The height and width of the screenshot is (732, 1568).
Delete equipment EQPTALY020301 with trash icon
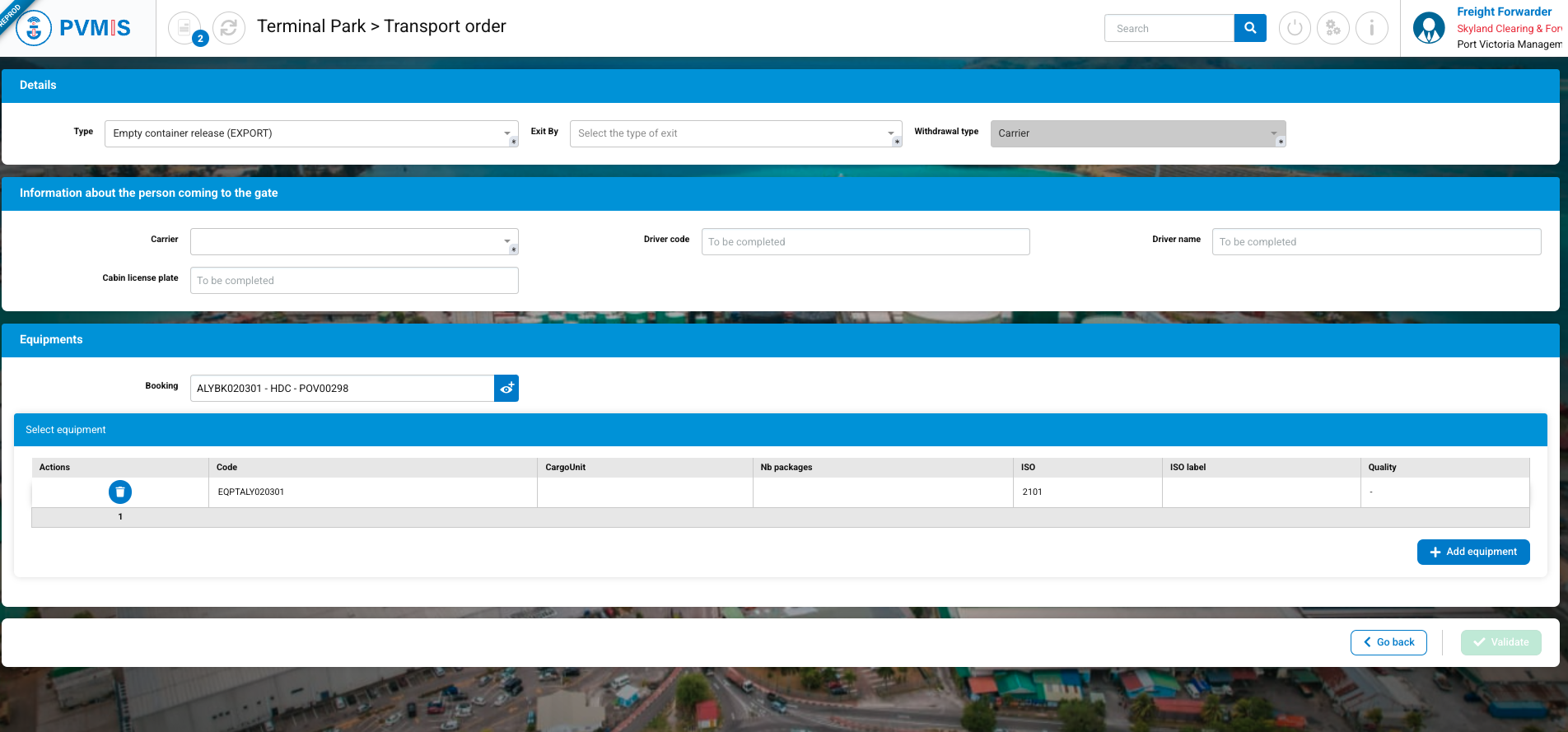coord(120,492)
